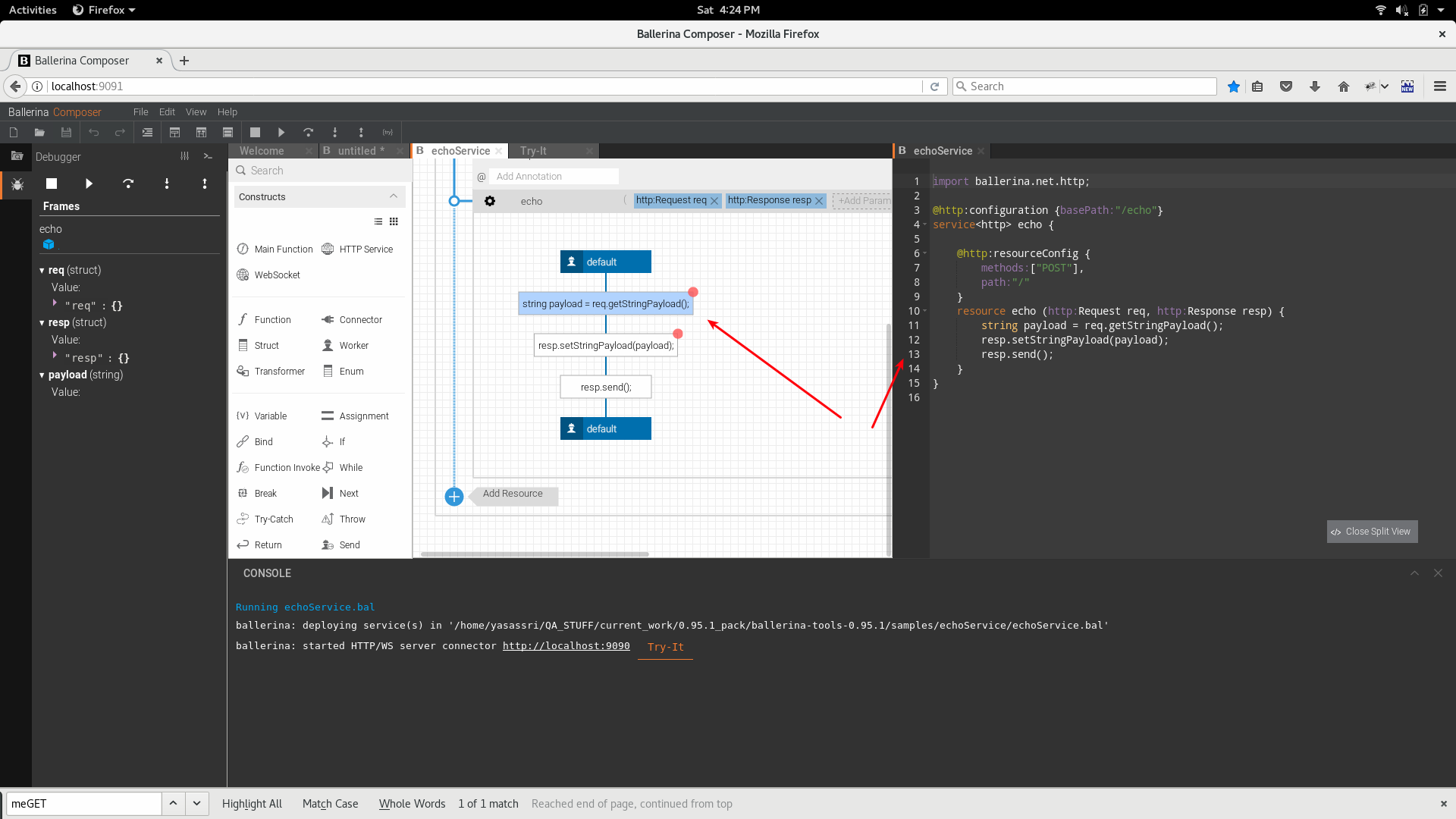This screenshot has width=1456, height=819.
Task: Select the While statement tool
Action: pyautogui.click(x=342, y=468)
